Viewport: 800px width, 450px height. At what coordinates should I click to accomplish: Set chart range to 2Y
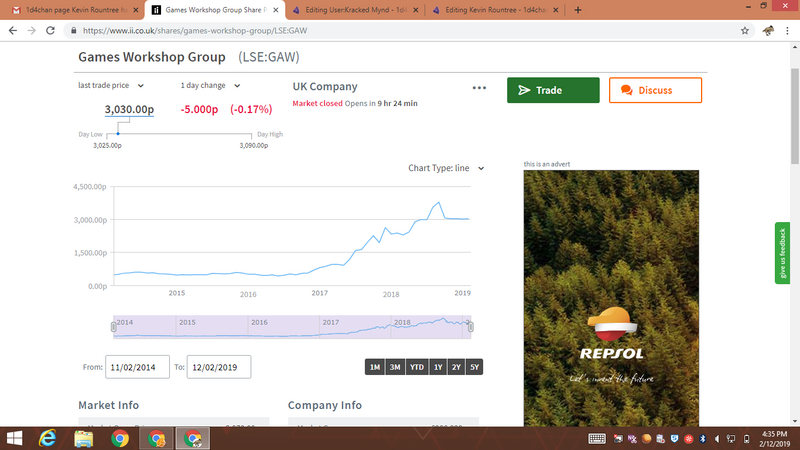pos(456,367)
